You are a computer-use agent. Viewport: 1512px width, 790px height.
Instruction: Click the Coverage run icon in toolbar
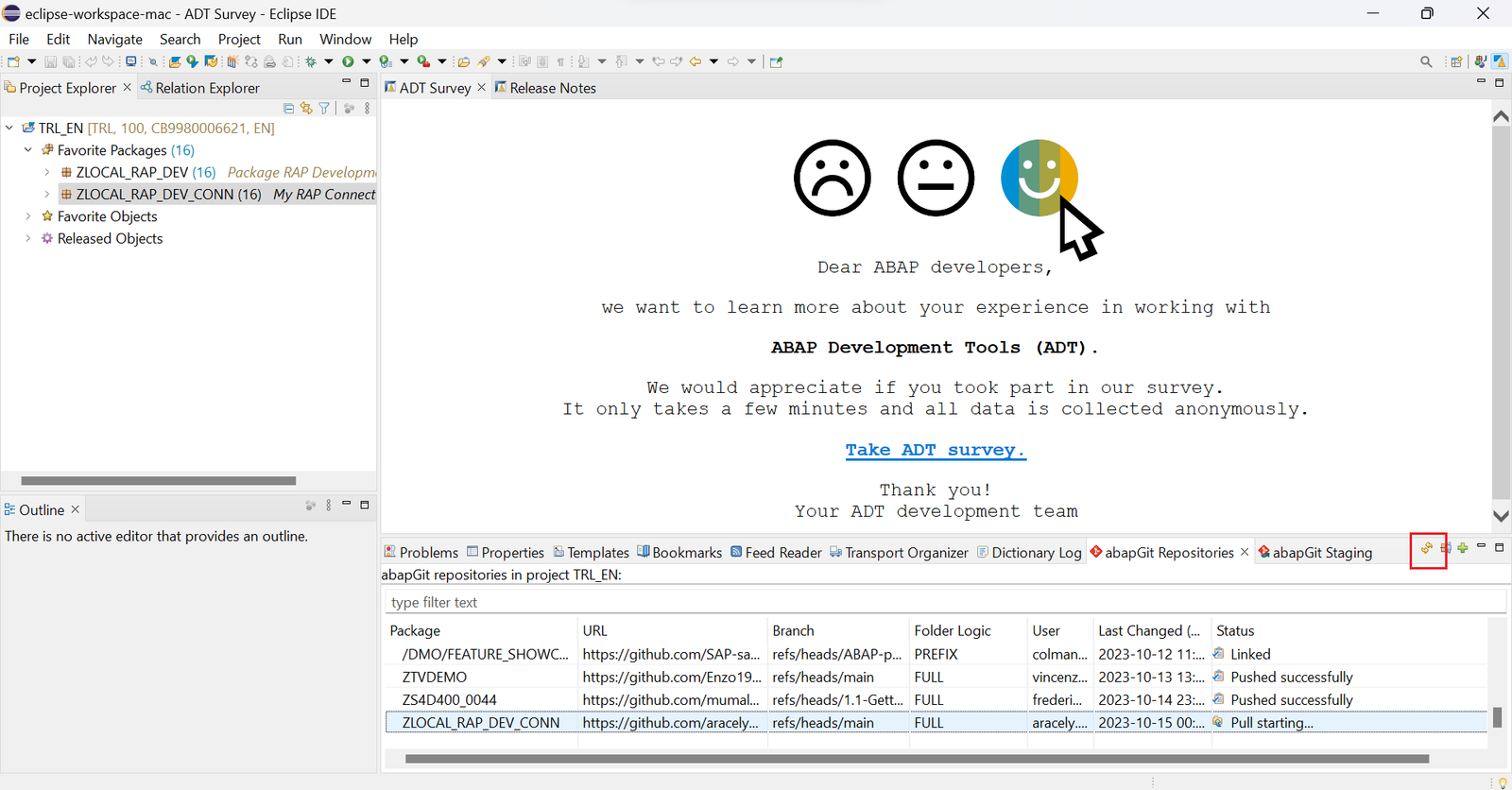tap(386, 61)
